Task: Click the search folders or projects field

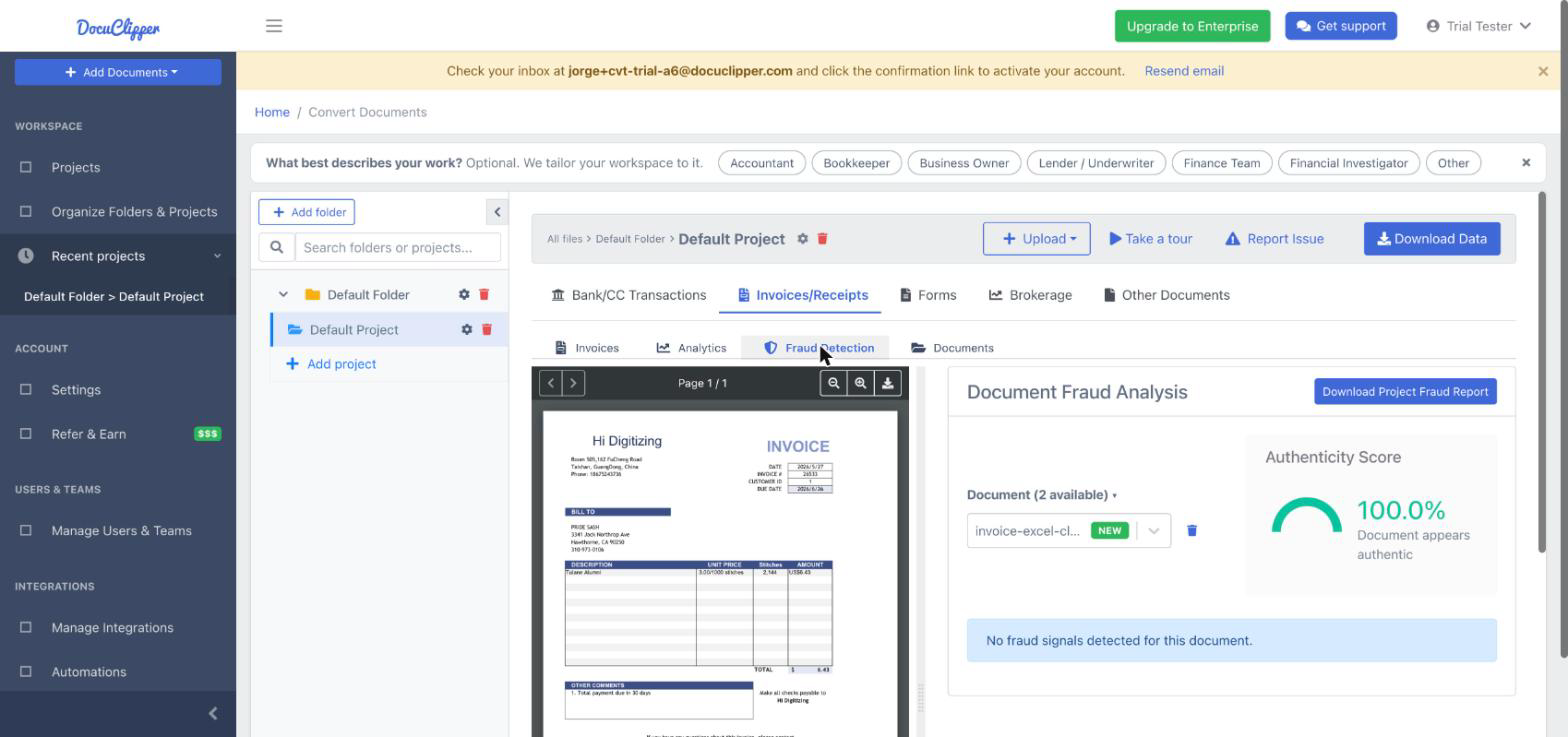Action: [x=398, y=248]
